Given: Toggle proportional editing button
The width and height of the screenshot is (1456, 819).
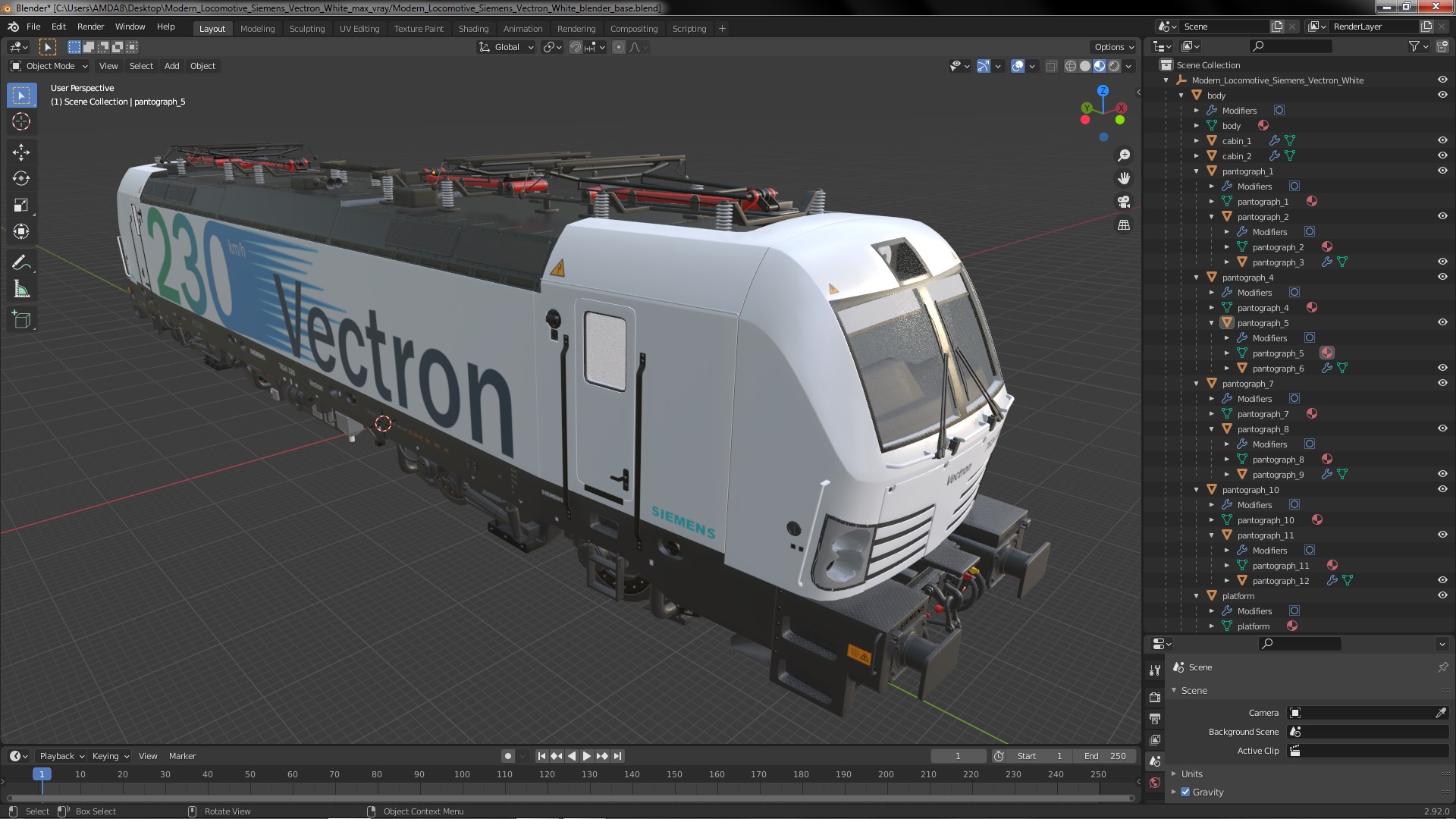Looking at the screenshot, I should click(619, 47).
